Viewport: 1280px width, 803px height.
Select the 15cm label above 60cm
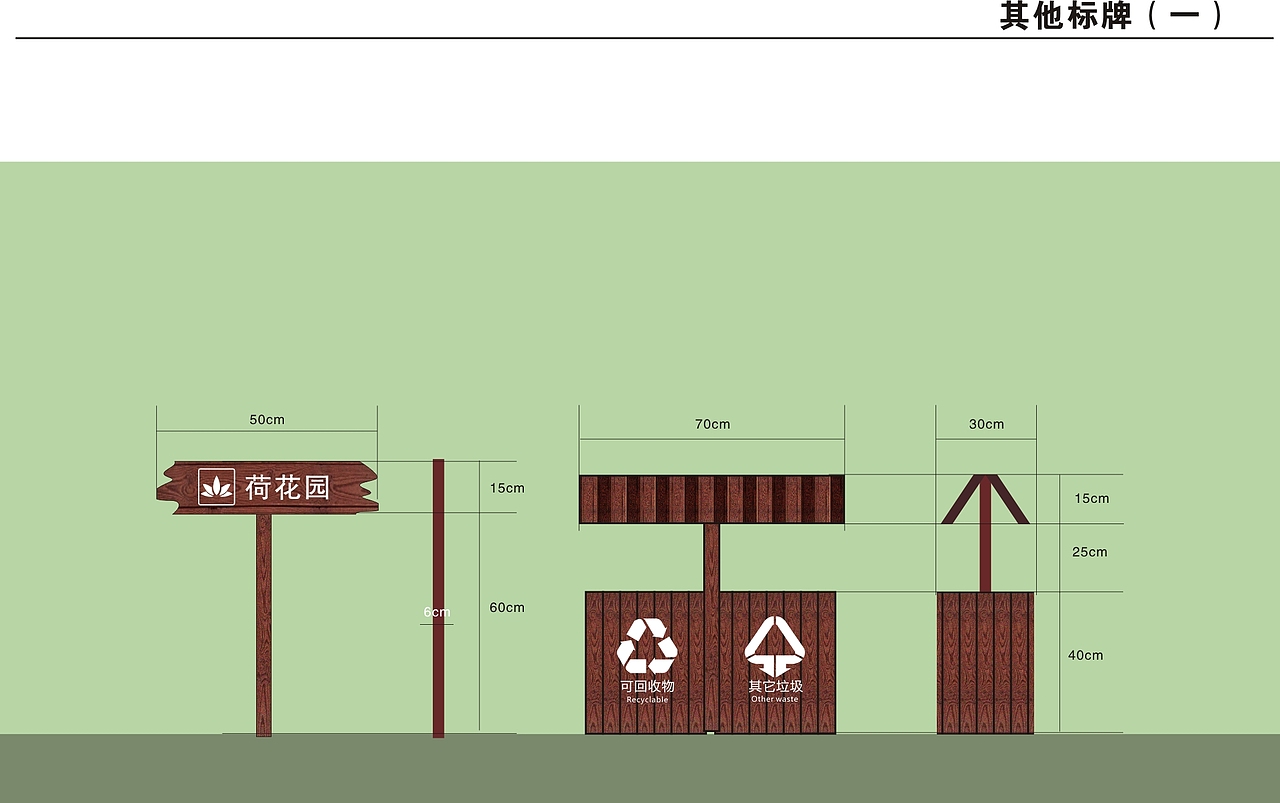click(x=507, y=488)
